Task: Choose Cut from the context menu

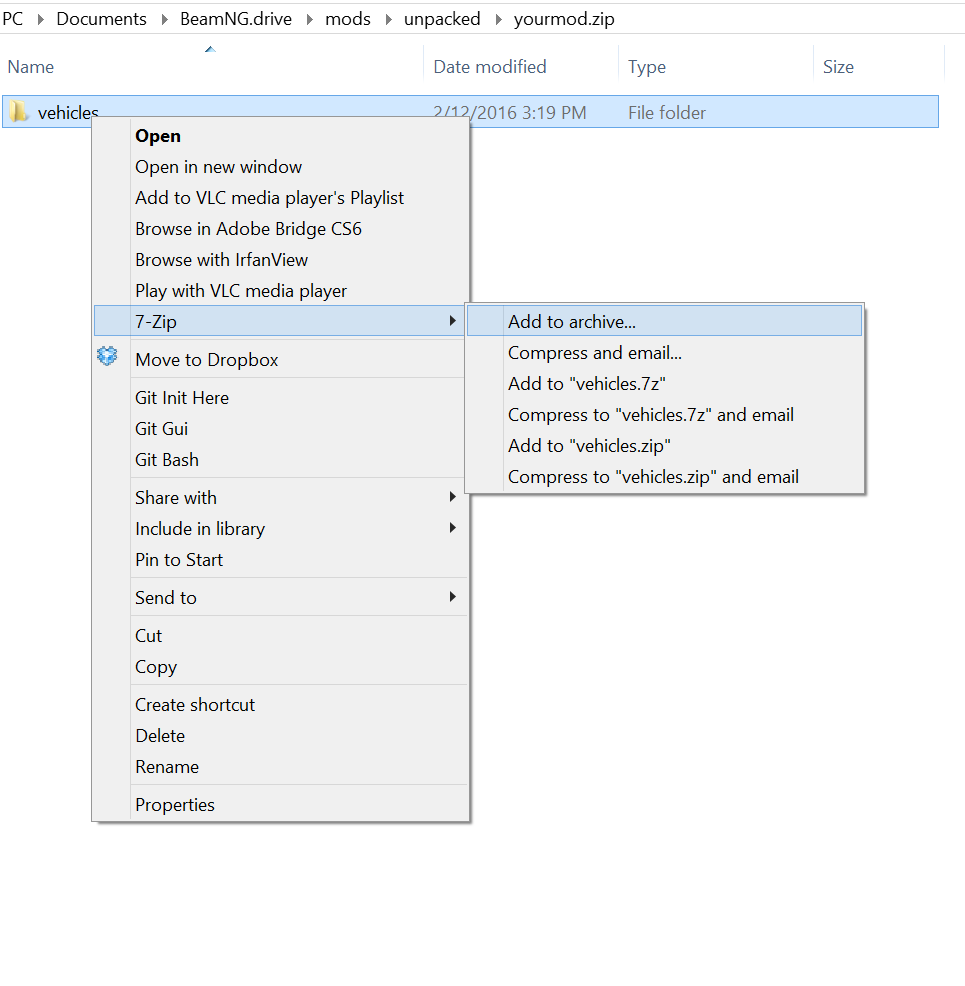Action: (x=280, y=636)
